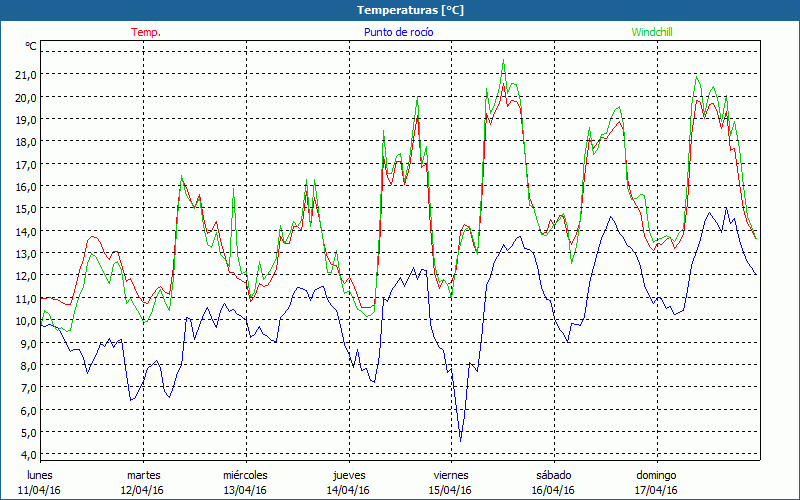
Task: Select the blue "Punto de rocío" legend label
Action: pyautogui.click(x=399, y=32)
